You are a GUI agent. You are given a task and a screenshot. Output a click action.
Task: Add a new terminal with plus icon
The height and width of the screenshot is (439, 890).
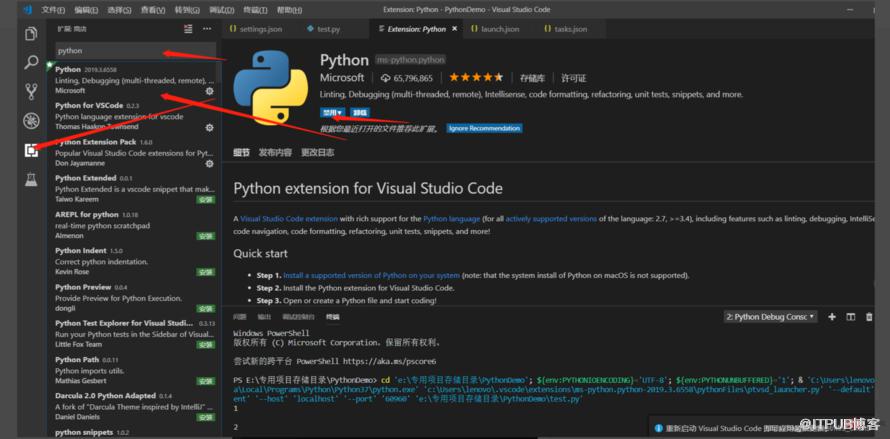(x=832, y=317)
